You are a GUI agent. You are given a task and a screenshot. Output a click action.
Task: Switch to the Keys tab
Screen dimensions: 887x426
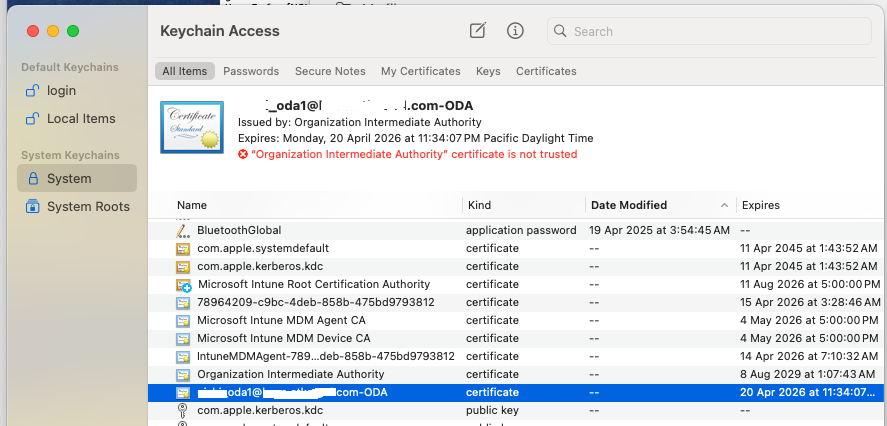click(488, 71)
